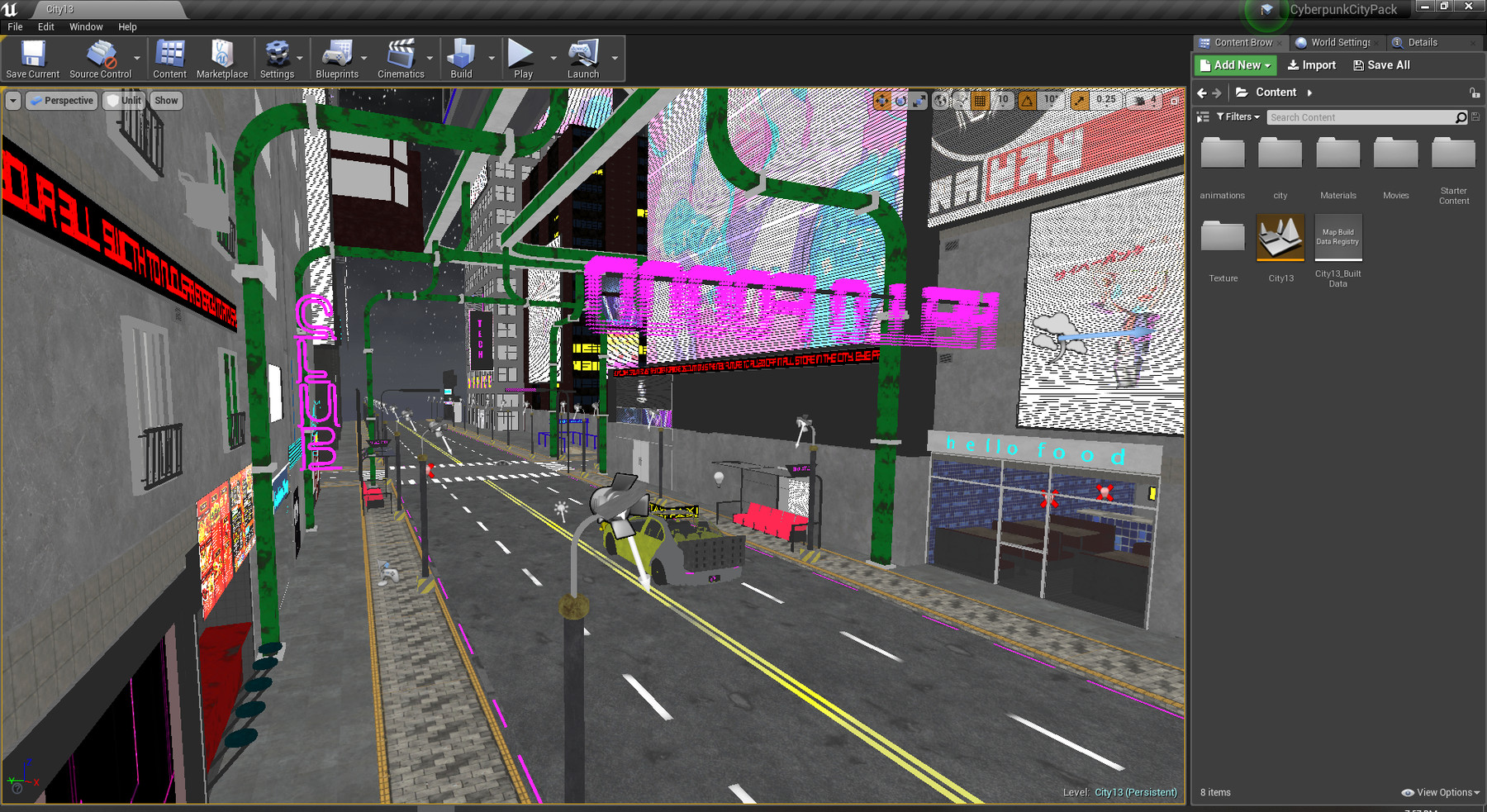Click the Launch toolbar icon
Viewport: 1487px width, 812px height.
point(582,59)
